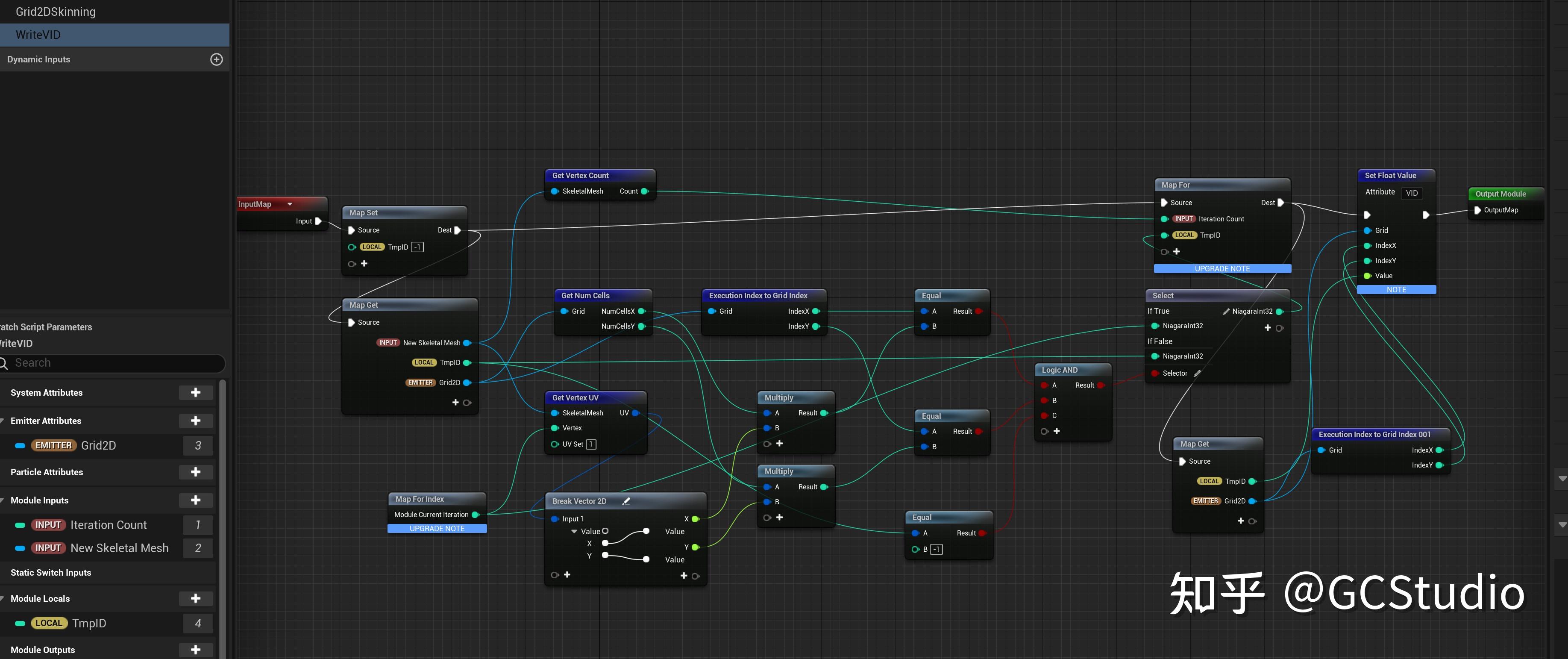Change the UV Set value on Get Vertex UV
The image size is (1568, 659).
pos(590,444)
